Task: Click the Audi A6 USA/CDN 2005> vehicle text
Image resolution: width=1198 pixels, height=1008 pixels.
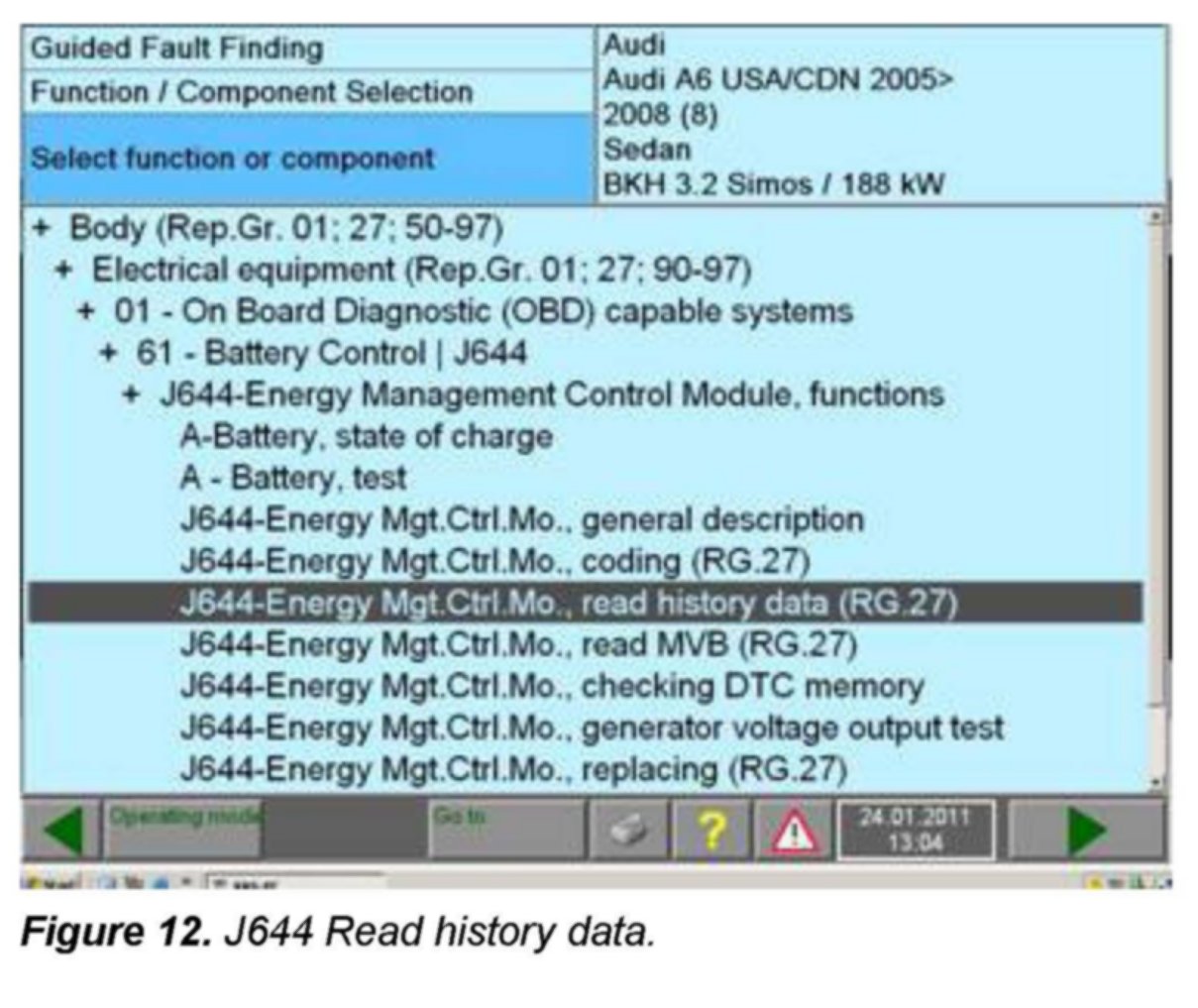Action: coord(779,79)
